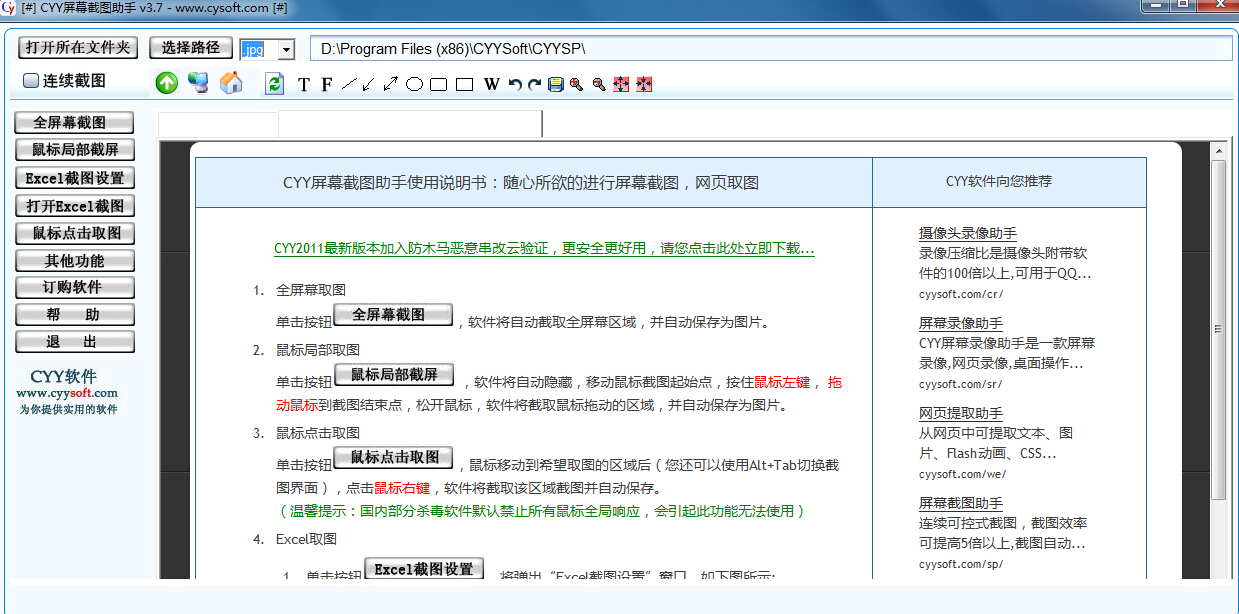1239x614 pixels.
Task: Click the first red expand-arrows icon
Action: pos(621,85)
